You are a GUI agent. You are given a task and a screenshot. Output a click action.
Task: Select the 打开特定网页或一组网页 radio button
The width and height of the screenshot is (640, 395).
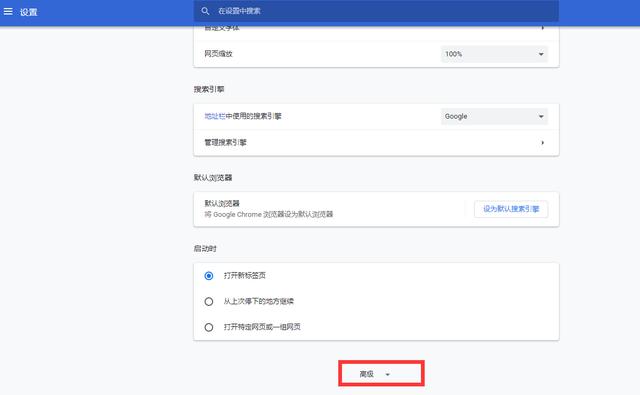pyautogui.click(x=209, y=327)
